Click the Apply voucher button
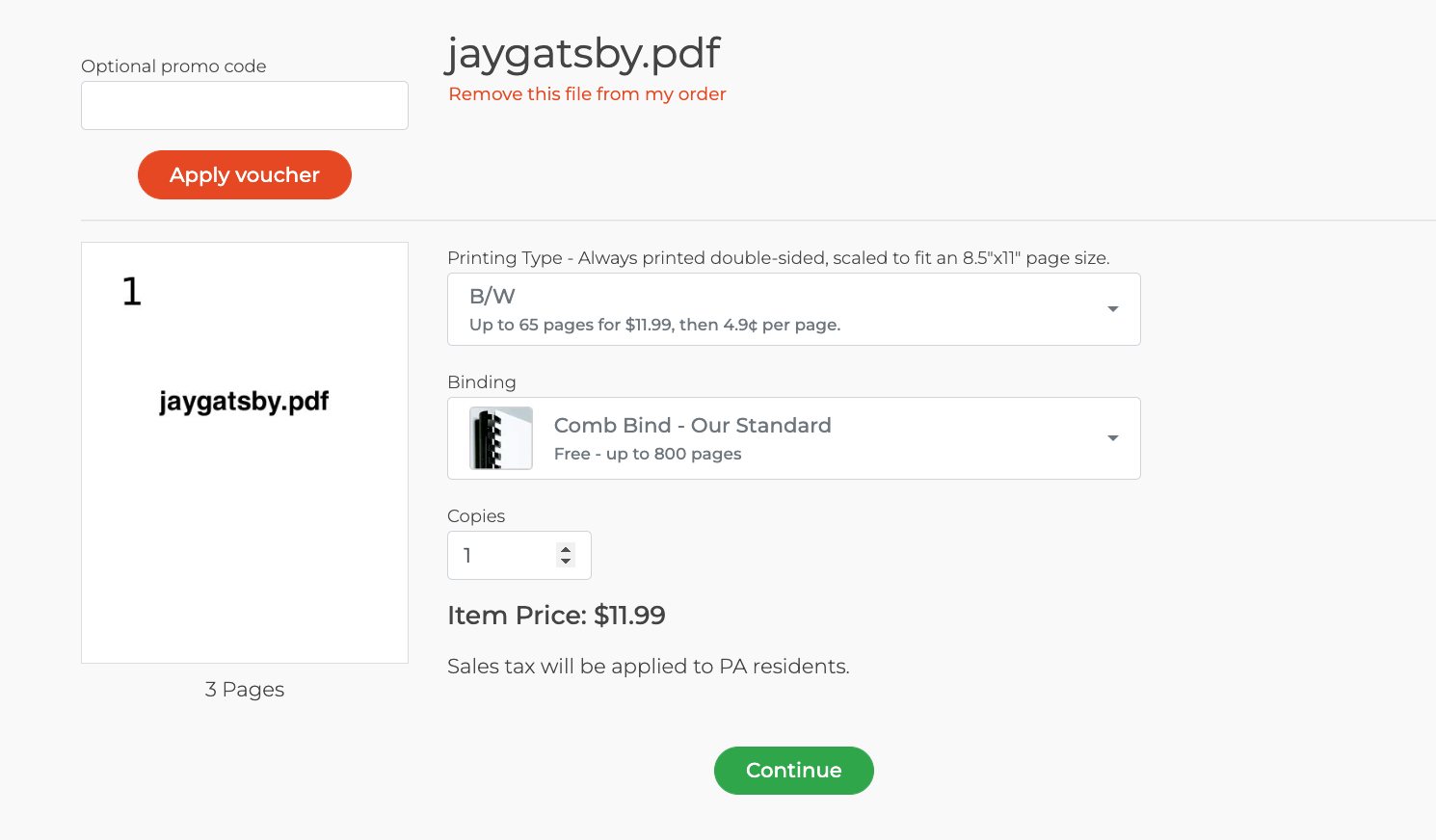 click(x=245, y=175)
